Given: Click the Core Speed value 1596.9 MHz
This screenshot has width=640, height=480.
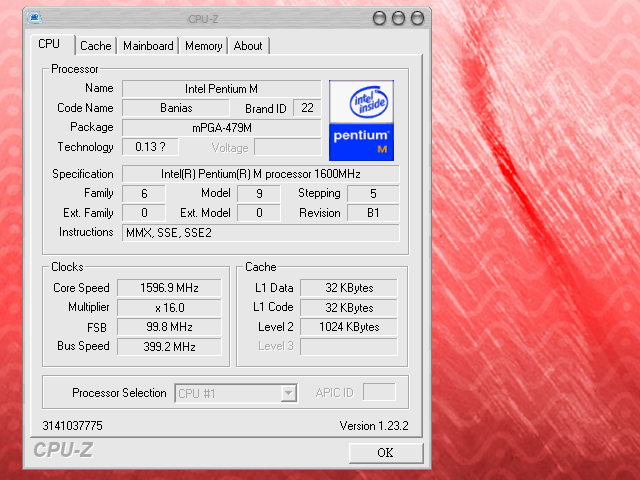Looking at the screenshot, I should [x=169, y=288].
